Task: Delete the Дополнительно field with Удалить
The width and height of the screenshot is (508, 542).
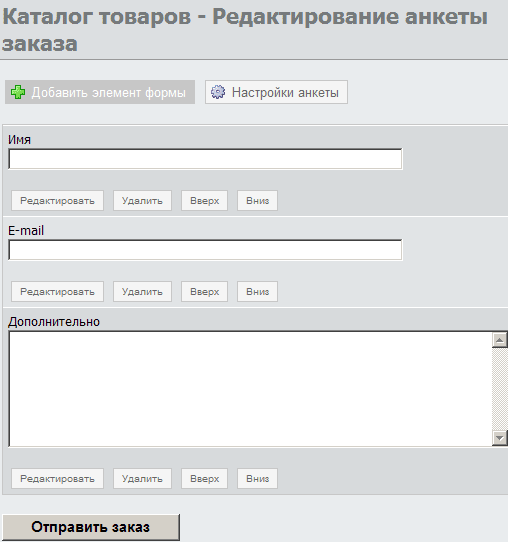Action: pyautogui.click(x=142, y=478)
